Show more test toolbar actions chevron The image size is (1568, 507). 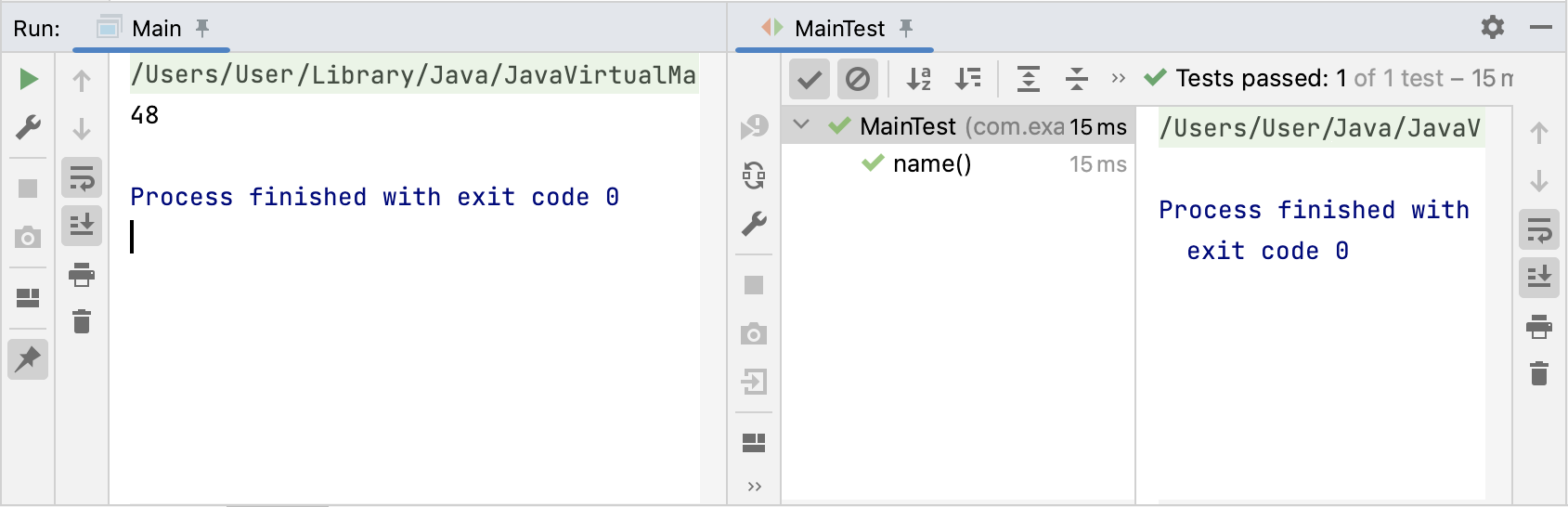pyautogui.click(x=1119, y=79)
